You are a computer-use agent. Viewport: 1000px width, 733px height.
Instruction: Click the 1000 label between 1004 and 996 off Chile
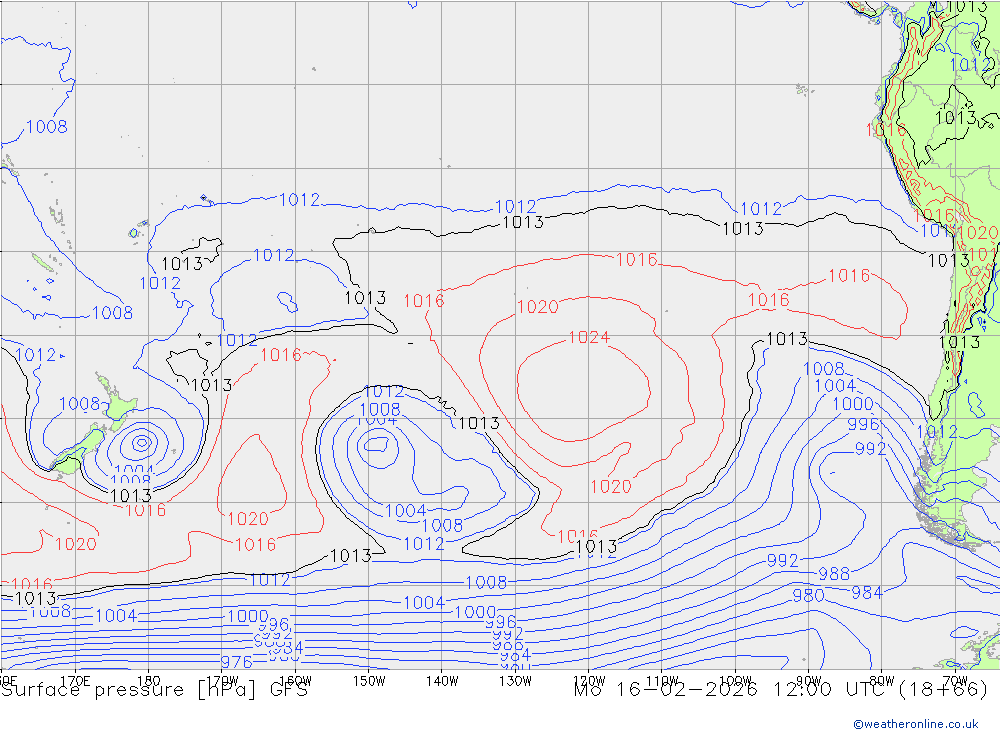click(853, 404)
